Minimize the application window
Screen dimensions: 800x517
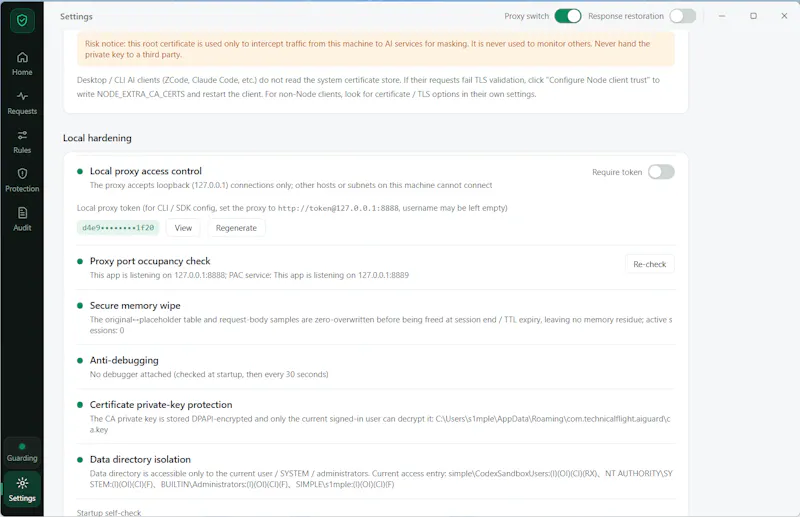coord(722,16)
